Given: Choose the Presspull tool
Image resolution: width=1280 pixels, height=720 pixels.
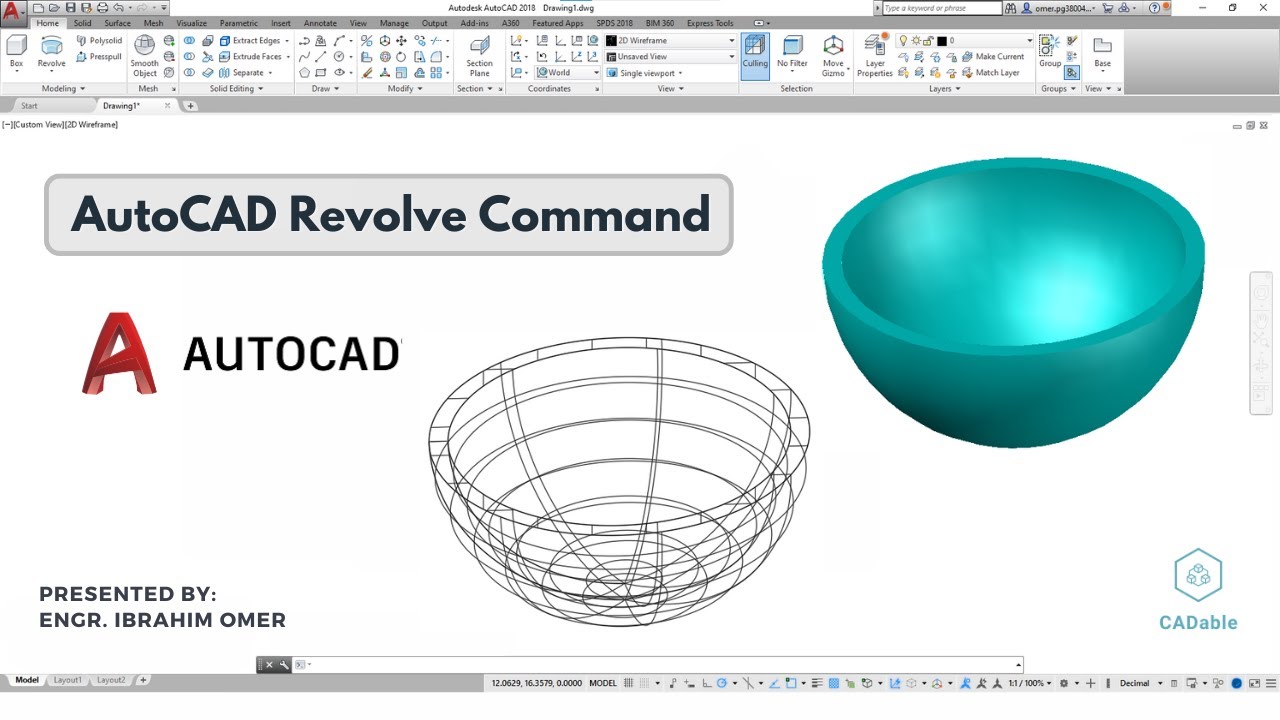Looking at the screenshot, I should click(x=99, y=57).
